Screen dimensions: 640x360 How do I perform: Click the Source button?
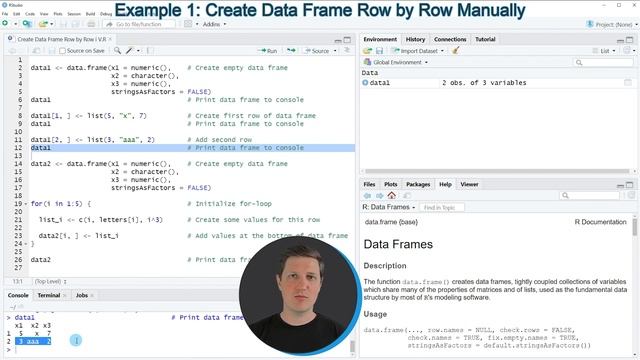pyautogui.click(x=317, y=51)
